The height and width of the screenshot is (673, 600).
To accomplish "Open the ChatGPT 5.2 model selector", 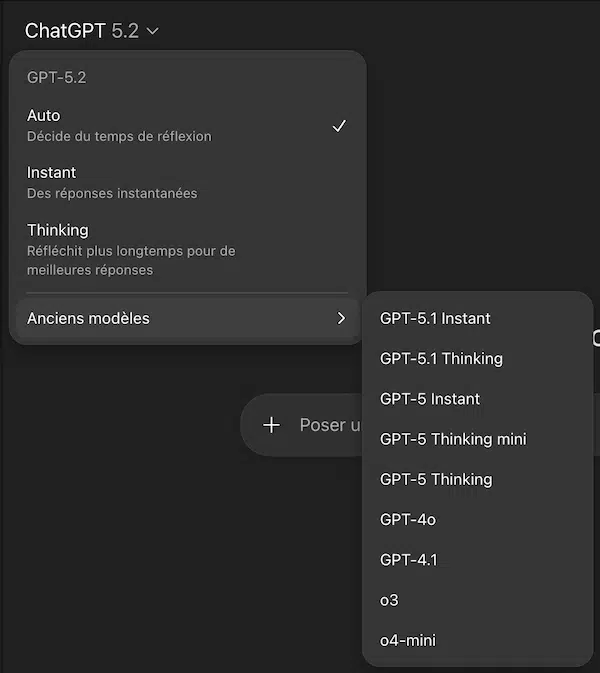I will [91, 31].
